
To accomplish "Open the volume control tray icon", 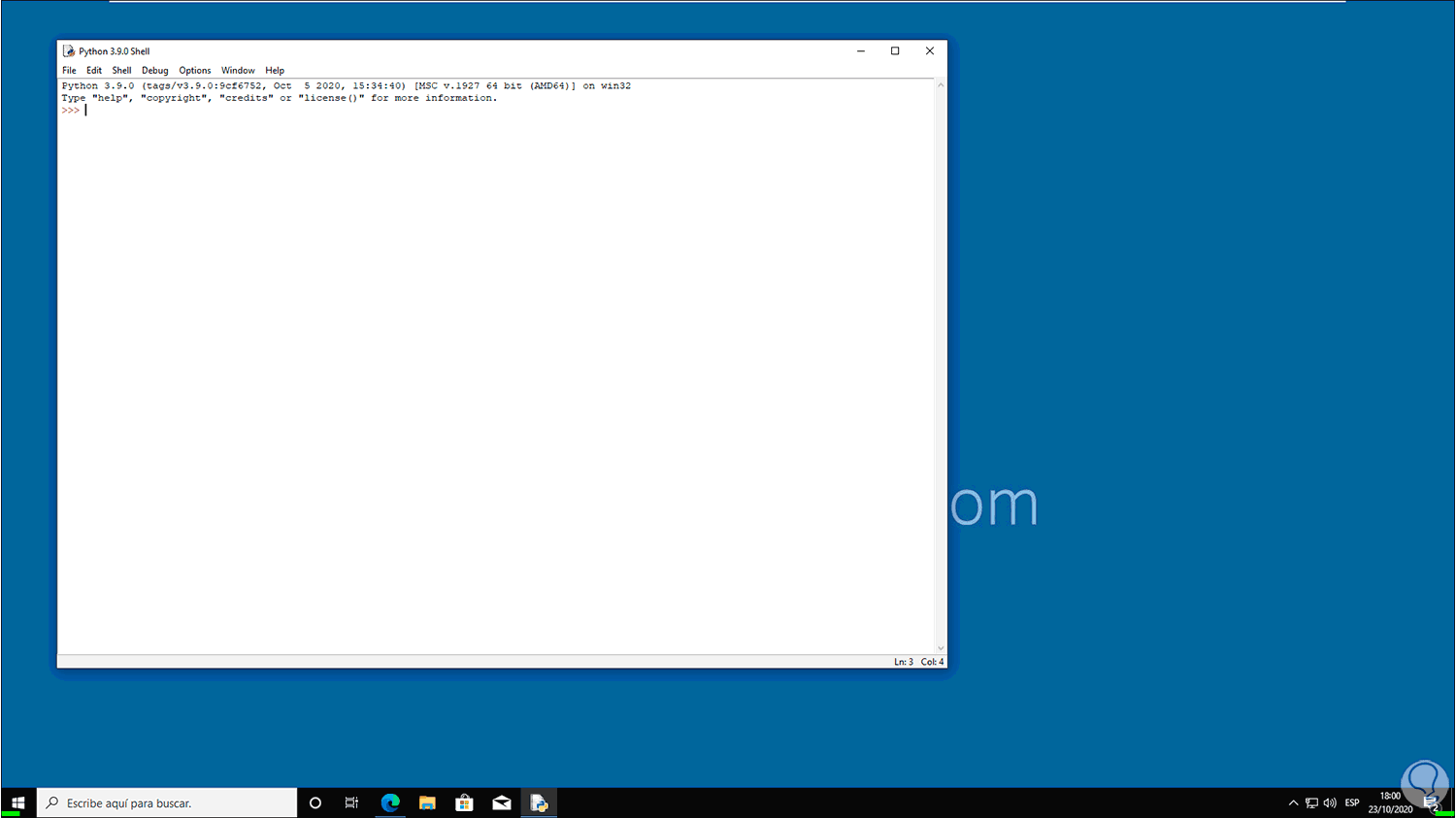I will (x=1330, y=802).
